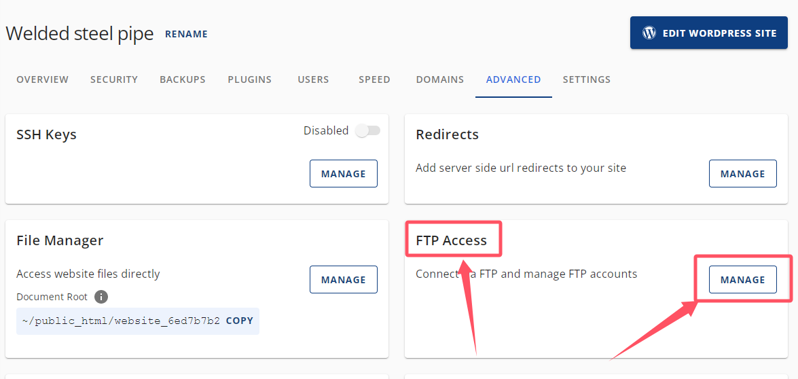Open the Overview tab
Screen dimensions: 798x379
(42, 79)
